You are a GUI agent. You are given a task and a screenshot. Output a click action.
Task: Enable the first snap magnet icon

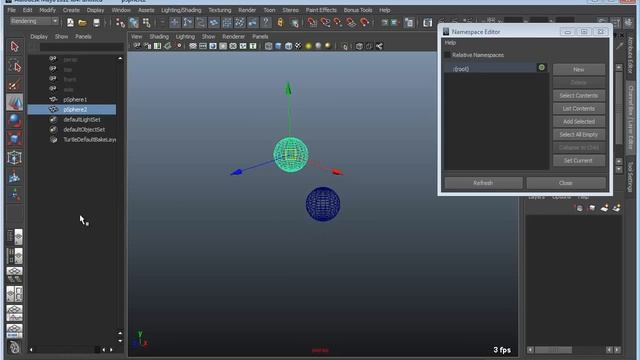pyautogui.click(x=312, y=22)
